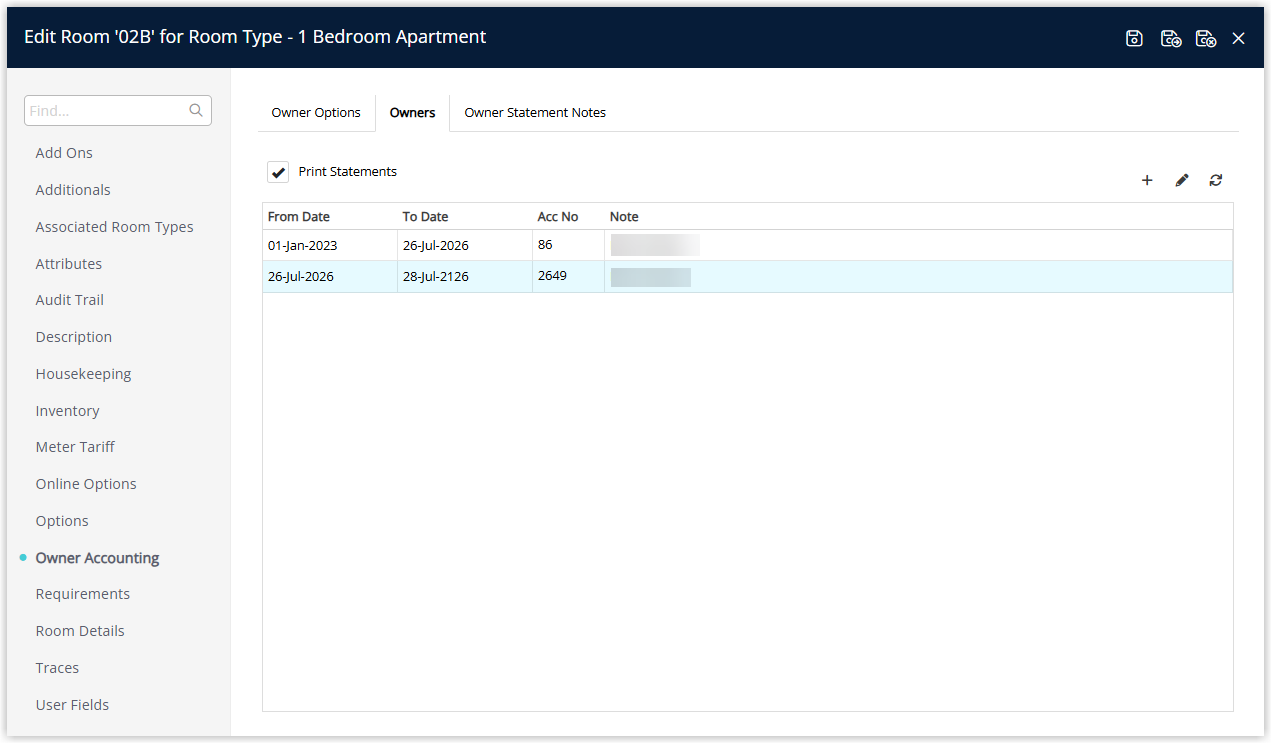Click the Print Statements label
The image size is (1272, 744).
point(348,172)
